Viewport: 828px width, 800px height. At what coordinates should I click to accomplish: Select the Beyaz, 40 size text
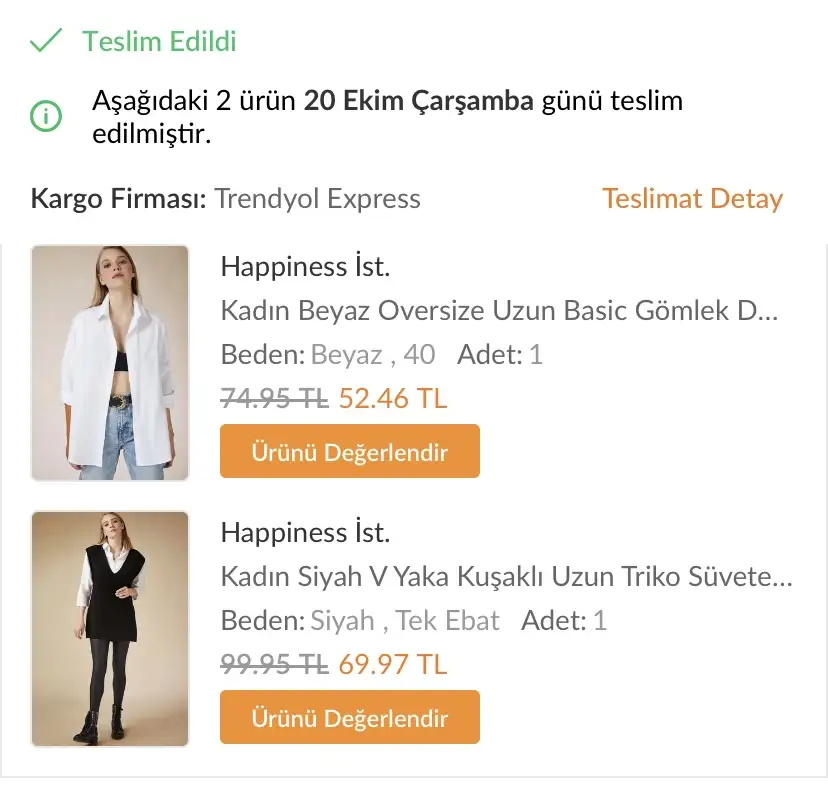click(373, 355)
